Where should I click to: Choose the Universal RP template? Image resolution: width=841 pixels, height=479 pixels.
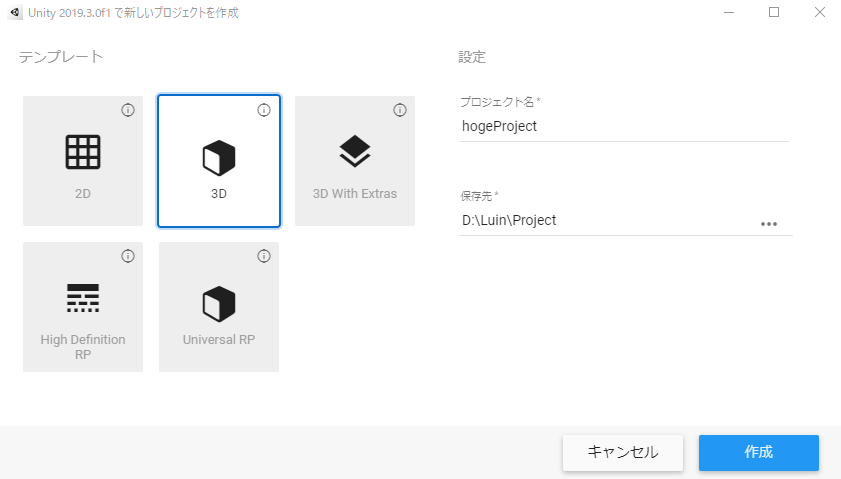point(219,307)
